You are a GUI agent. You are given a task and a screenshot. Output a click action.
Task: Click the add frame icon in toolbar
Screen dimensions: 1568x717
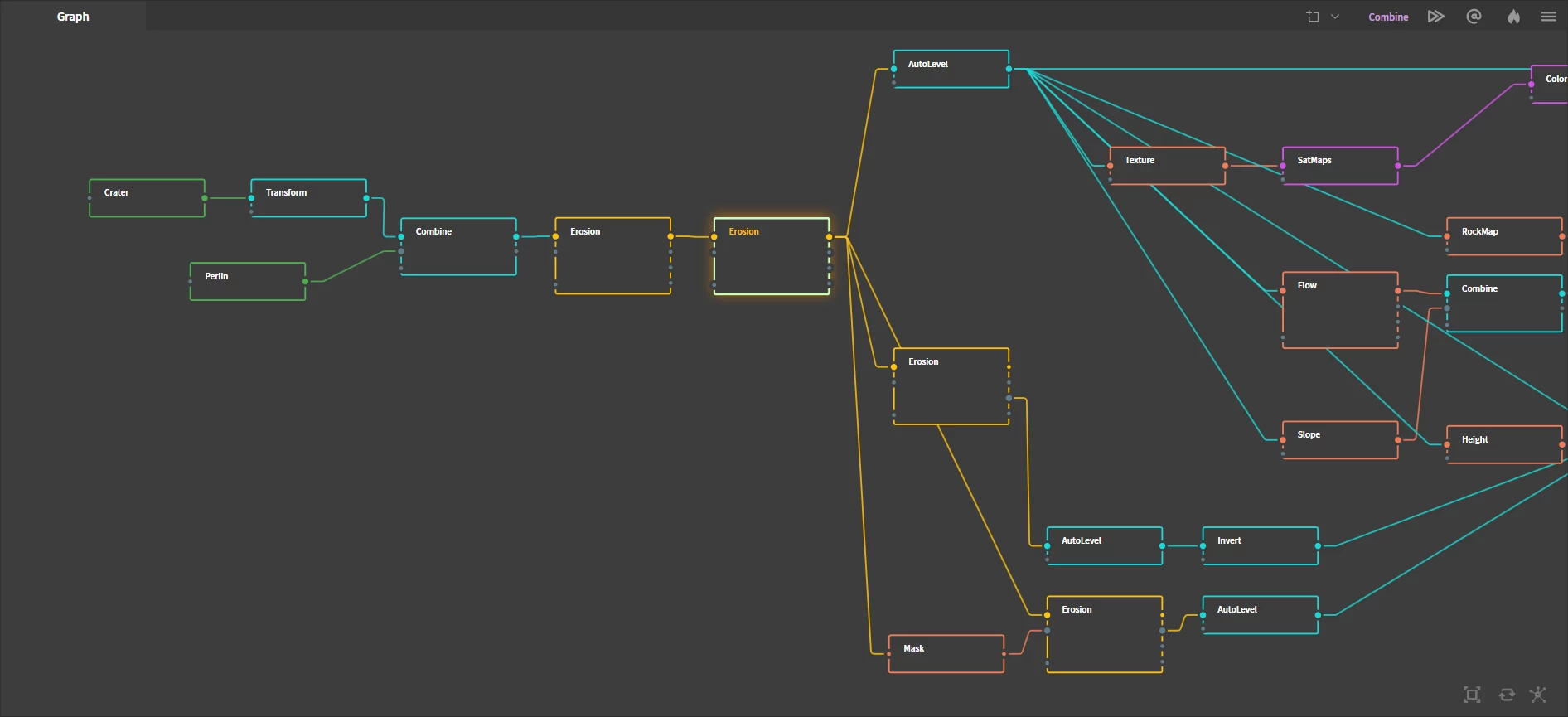(x=1313, y=17)
